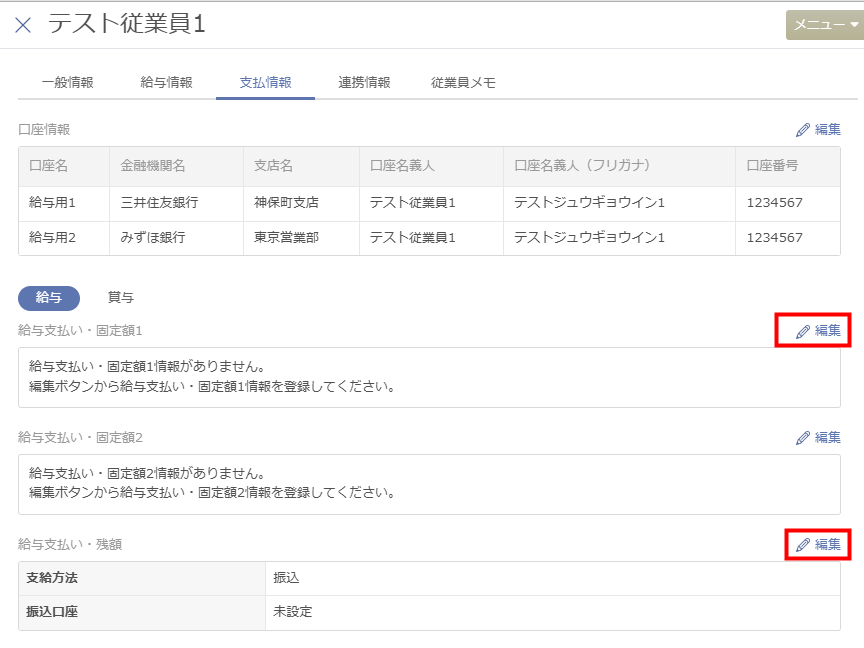This screenshot has width=864, height=648.
Task: Open the 給与情報 tab
Action: 166,83
